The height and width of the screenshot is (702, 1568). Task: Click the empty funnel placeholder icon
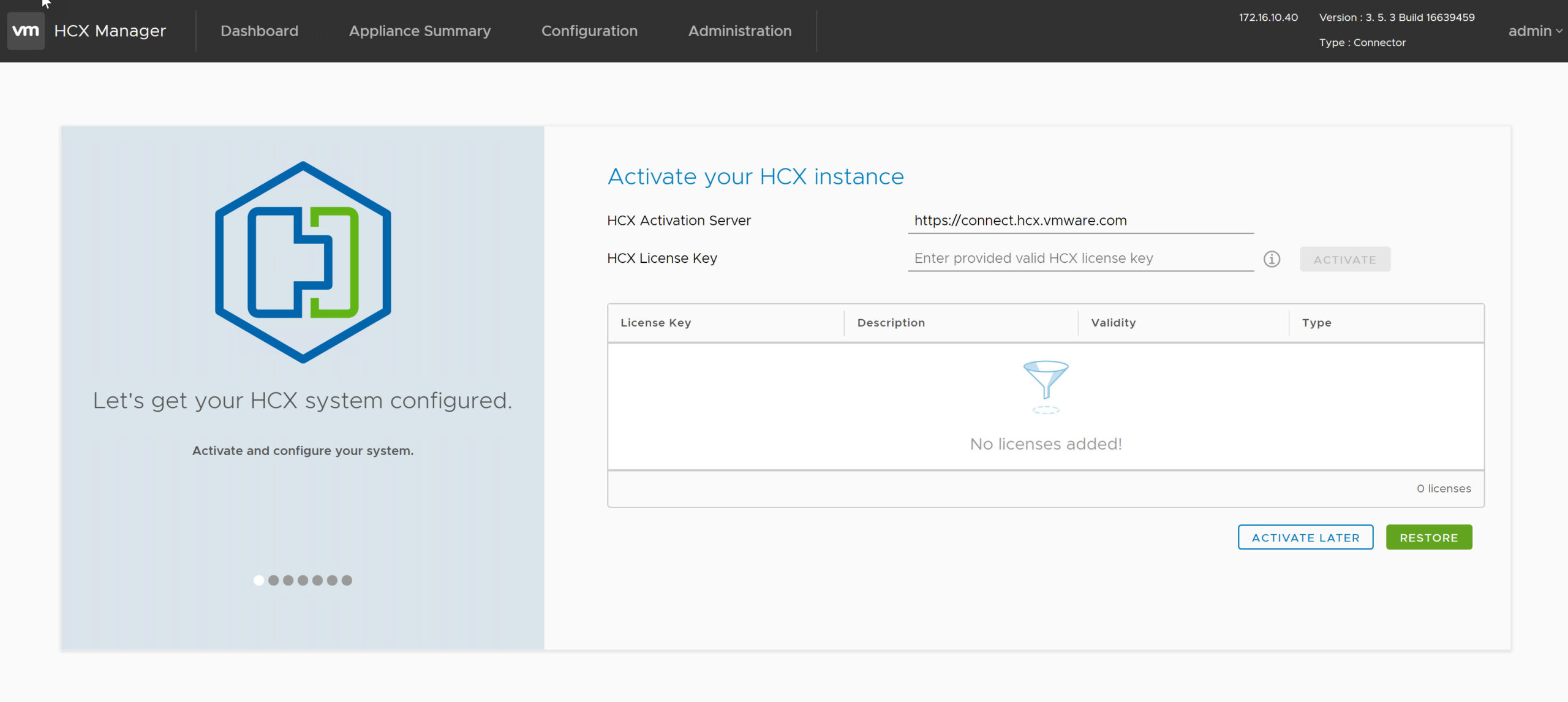pos(1046,387)
